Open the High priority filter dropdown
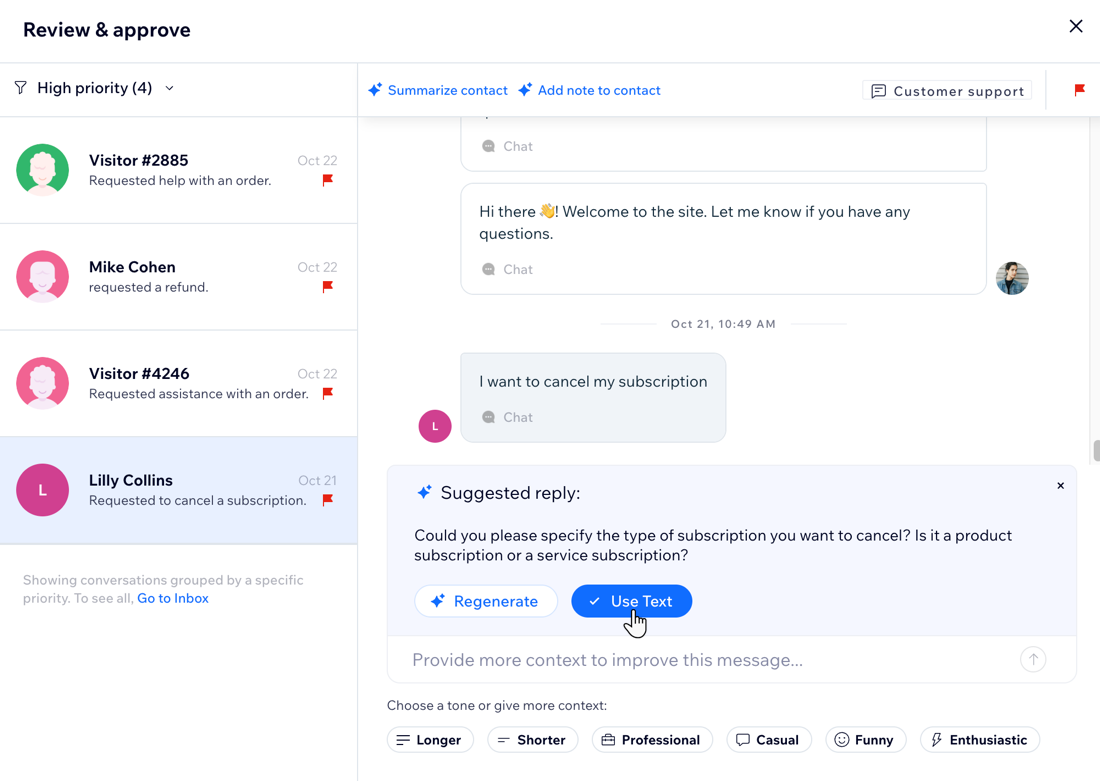The width and height of the screenshot is (1100, 781). point(170,88)
